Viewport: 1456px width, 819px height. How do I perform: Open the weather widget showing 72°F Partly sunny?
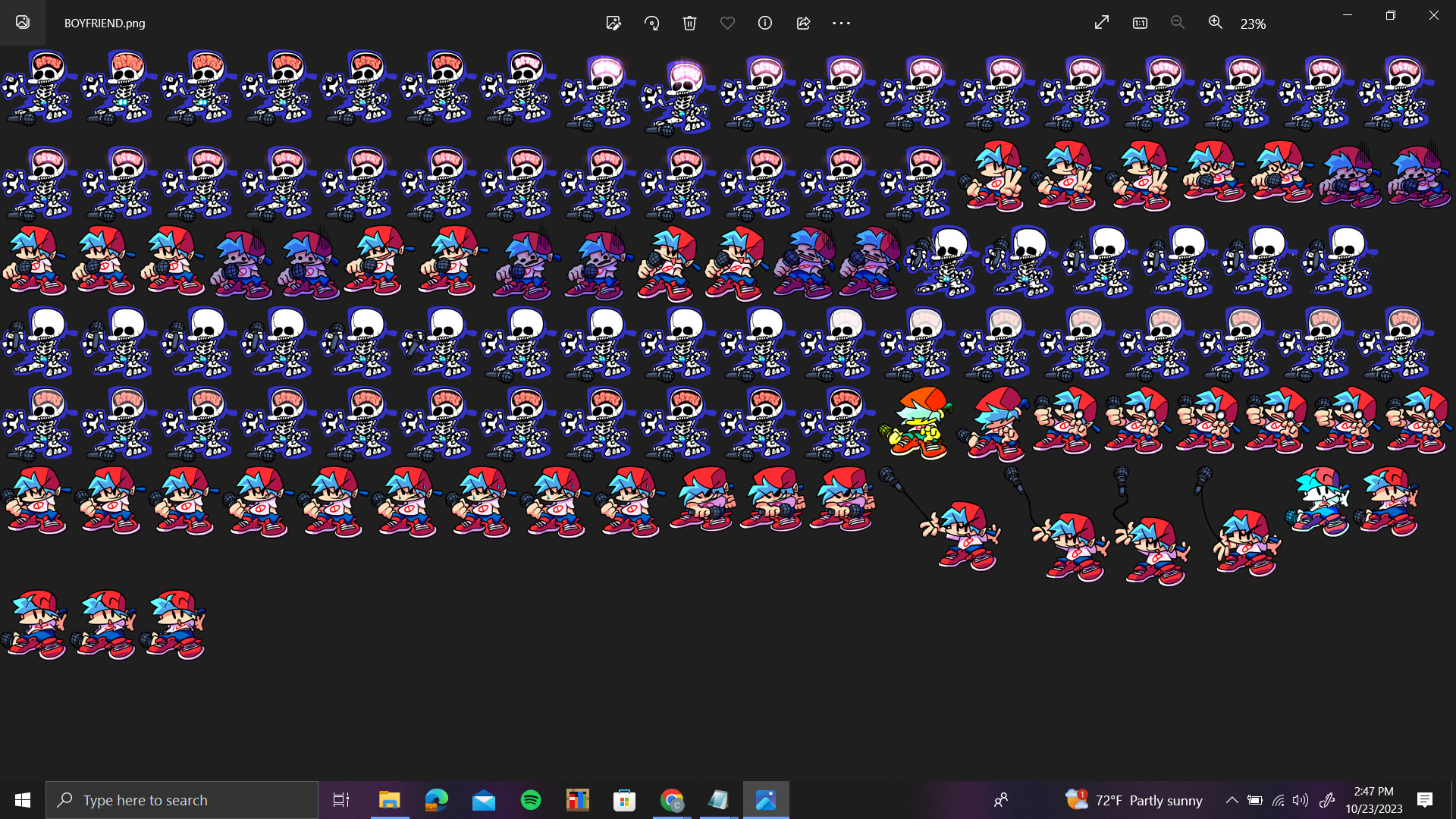(x=1134, y=800)
